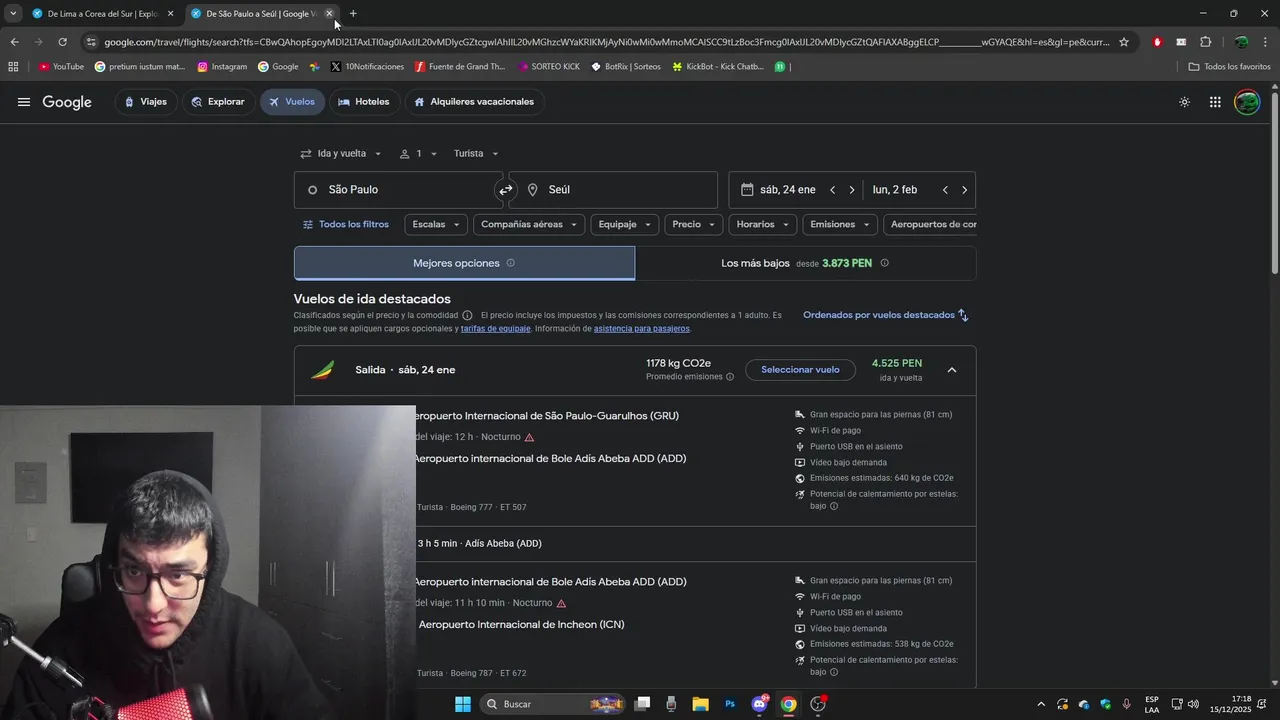Open Todos los filtros

pos(346,225)
